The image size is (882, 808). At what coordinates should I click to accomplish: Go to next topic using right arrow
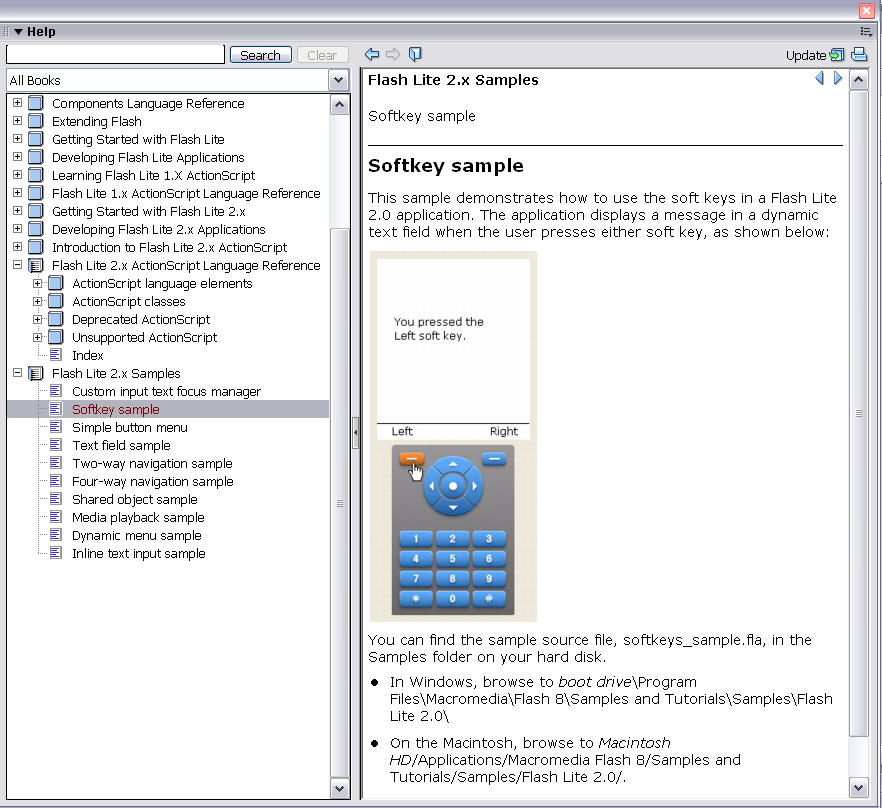(838, 79)
